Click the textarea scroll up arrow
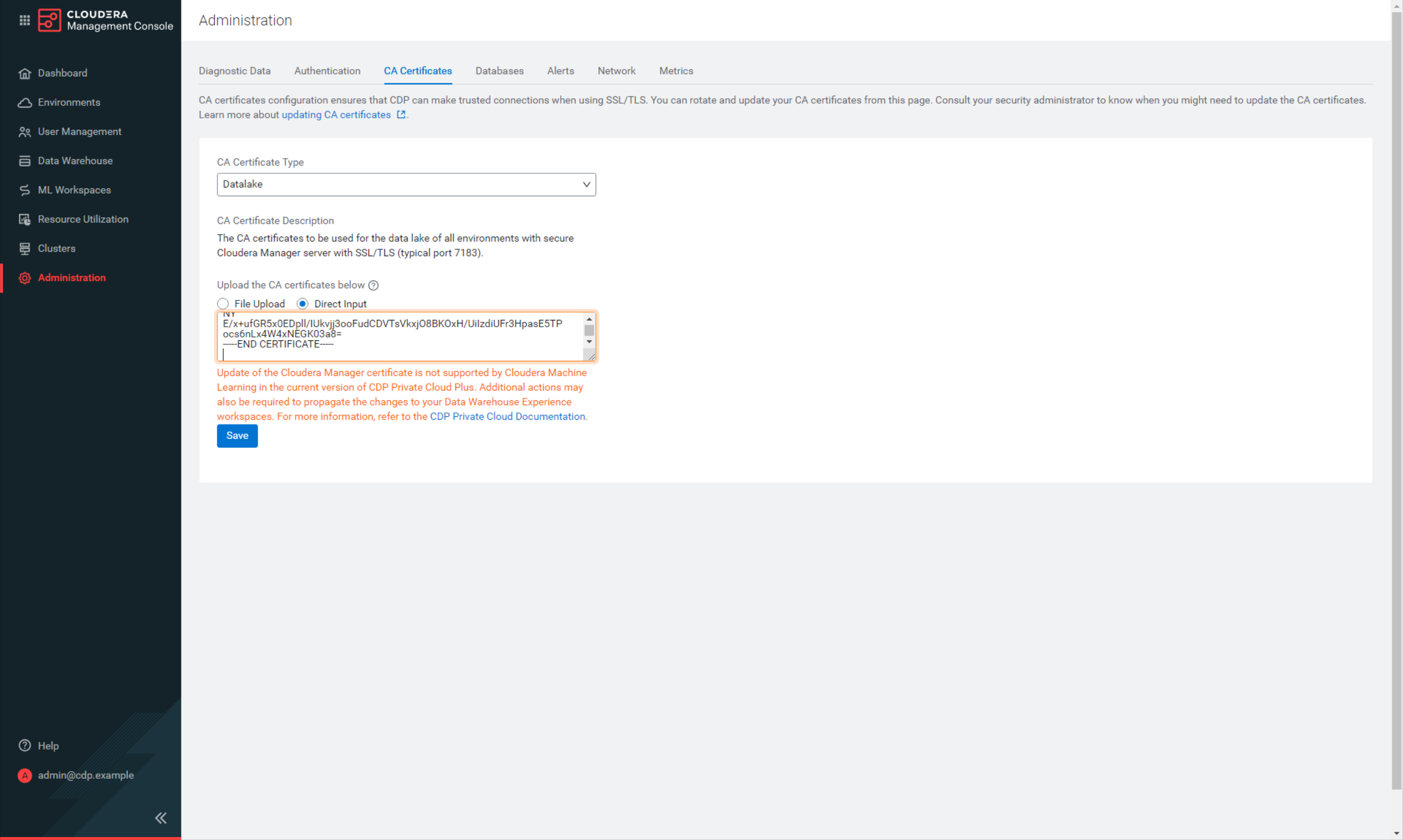The image size is (1403, 840). (x=589, y=319)
